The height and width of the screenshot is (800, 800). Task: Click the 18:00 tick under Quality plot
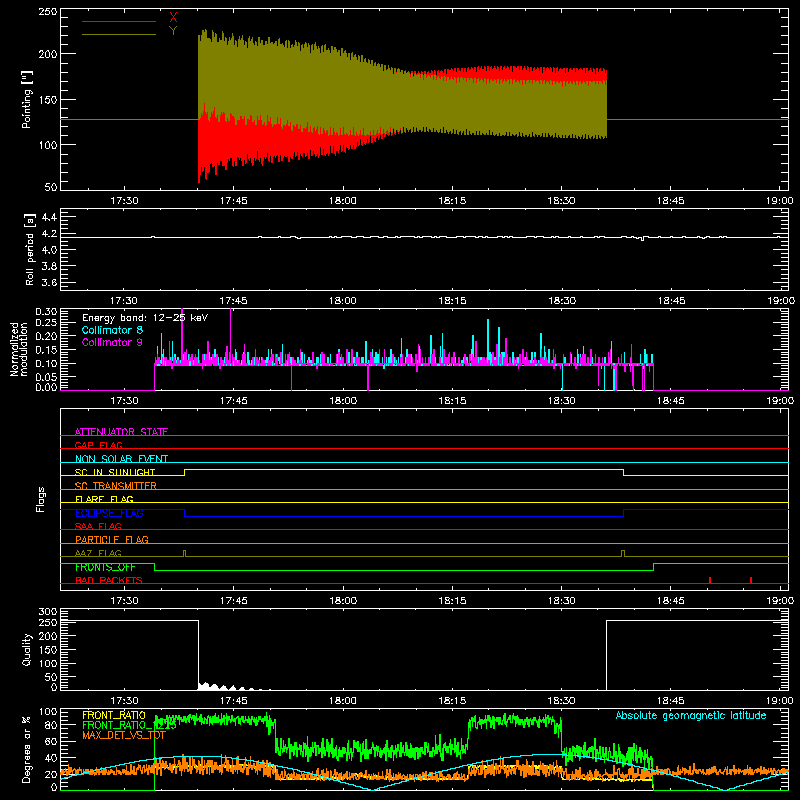point(343,701)
